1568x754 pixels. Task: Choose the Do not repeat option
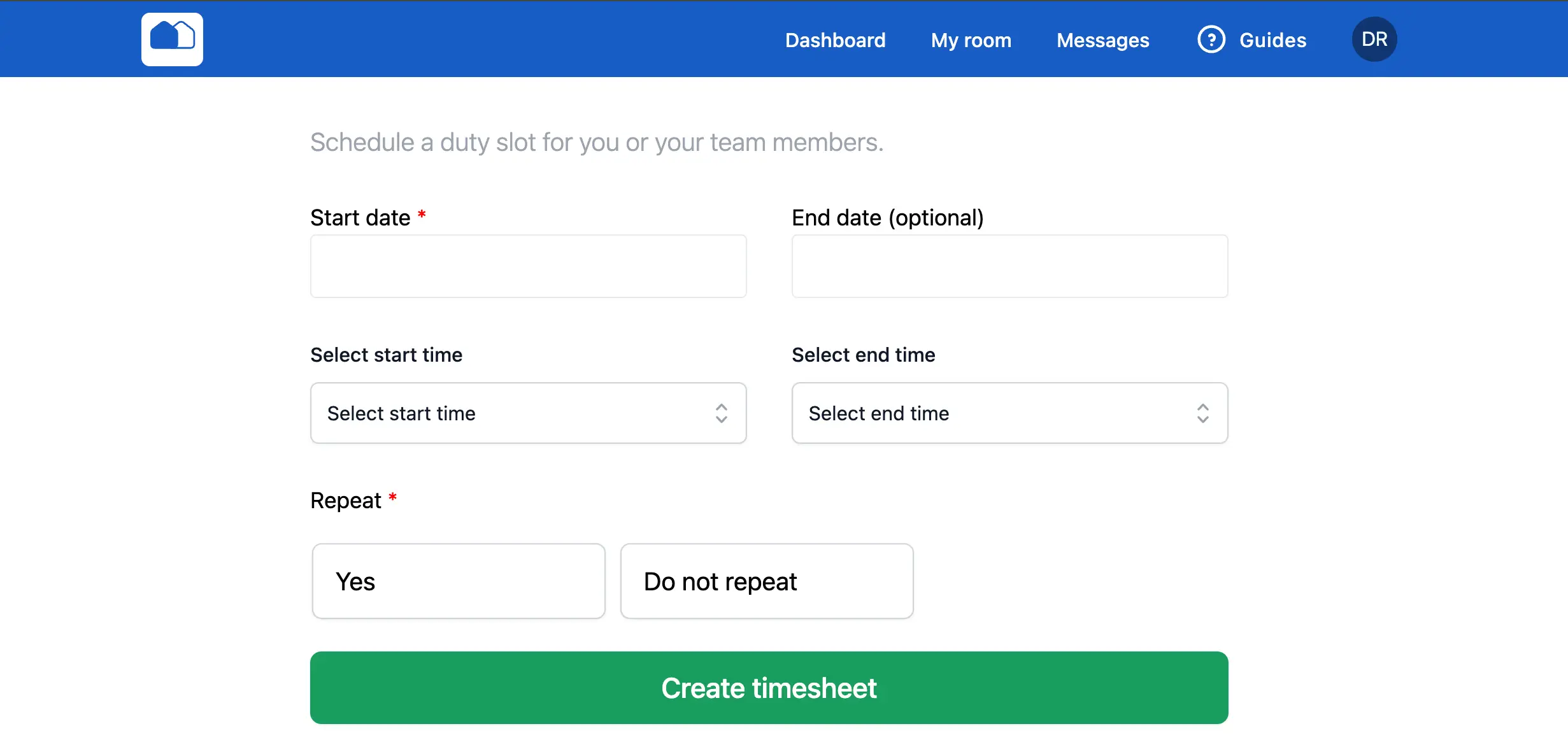tap(767, 581)
